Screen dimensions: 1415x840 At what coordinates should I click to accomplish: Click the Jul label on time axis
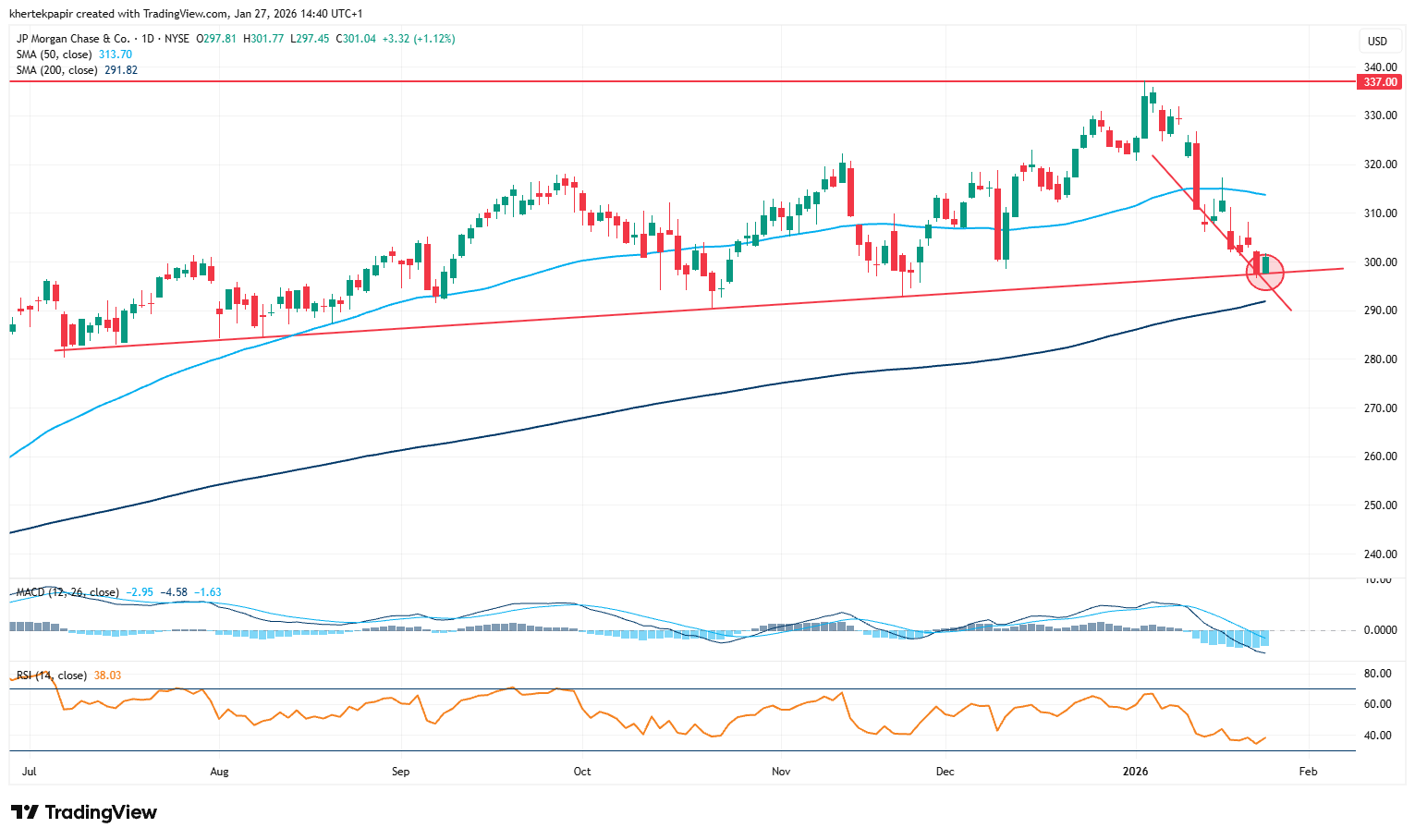pyautogui.click(x=29, y=772)
